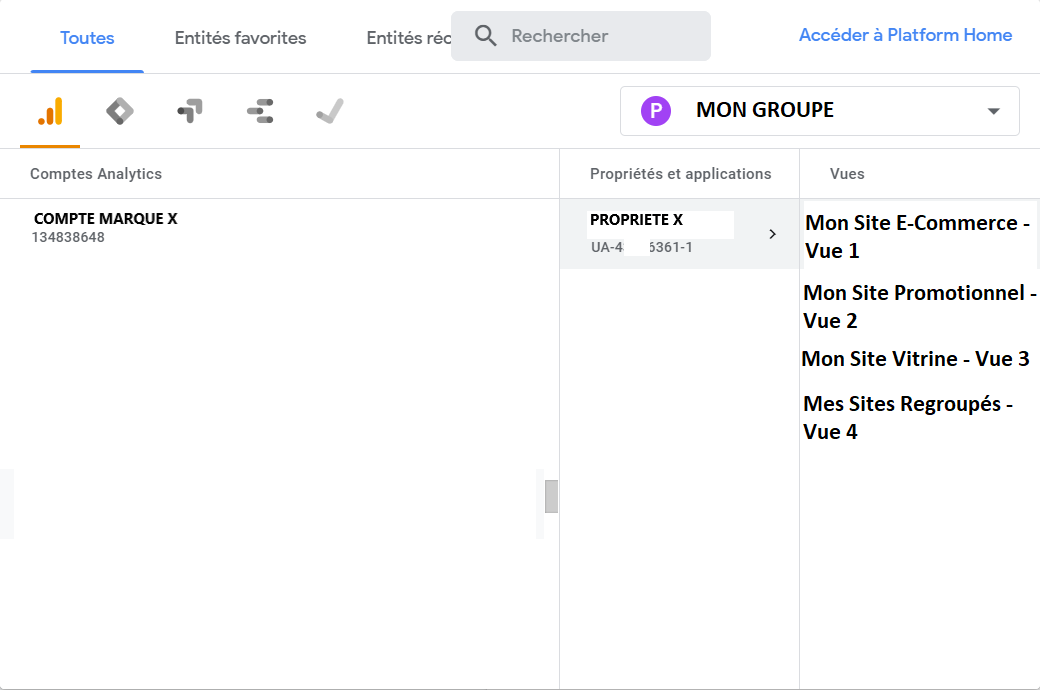Choose Mon Site Vitrine - Vue 3
1040x690 pixels.
pos(915,358)
